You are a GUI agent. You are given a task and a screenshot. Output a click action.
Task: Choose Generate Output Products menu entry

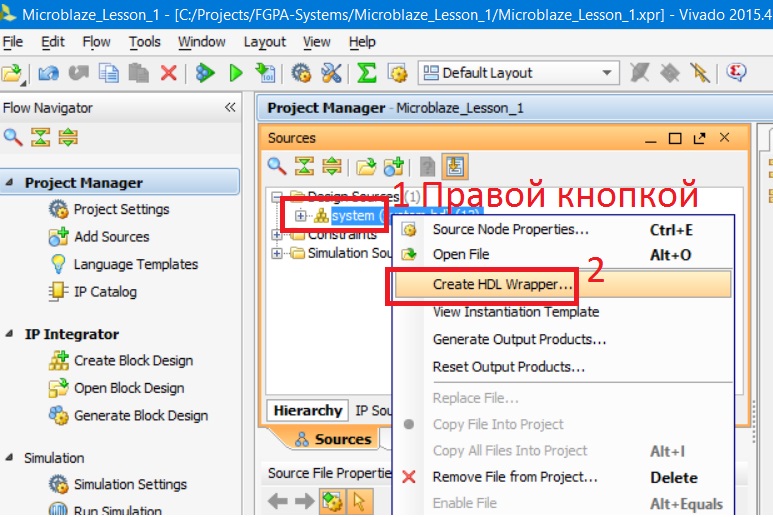point(519,339)
